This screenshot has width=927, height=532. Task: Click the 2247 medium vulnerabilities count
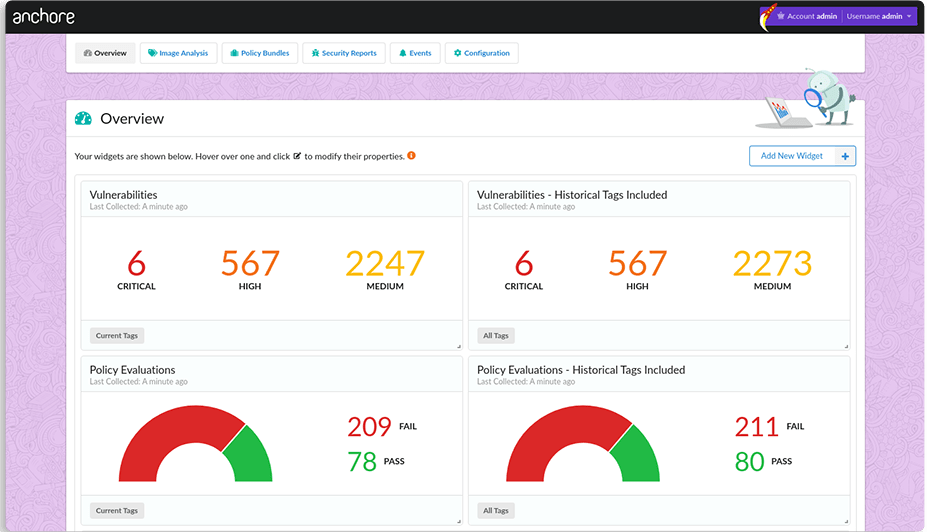click(x=385, y=264)
